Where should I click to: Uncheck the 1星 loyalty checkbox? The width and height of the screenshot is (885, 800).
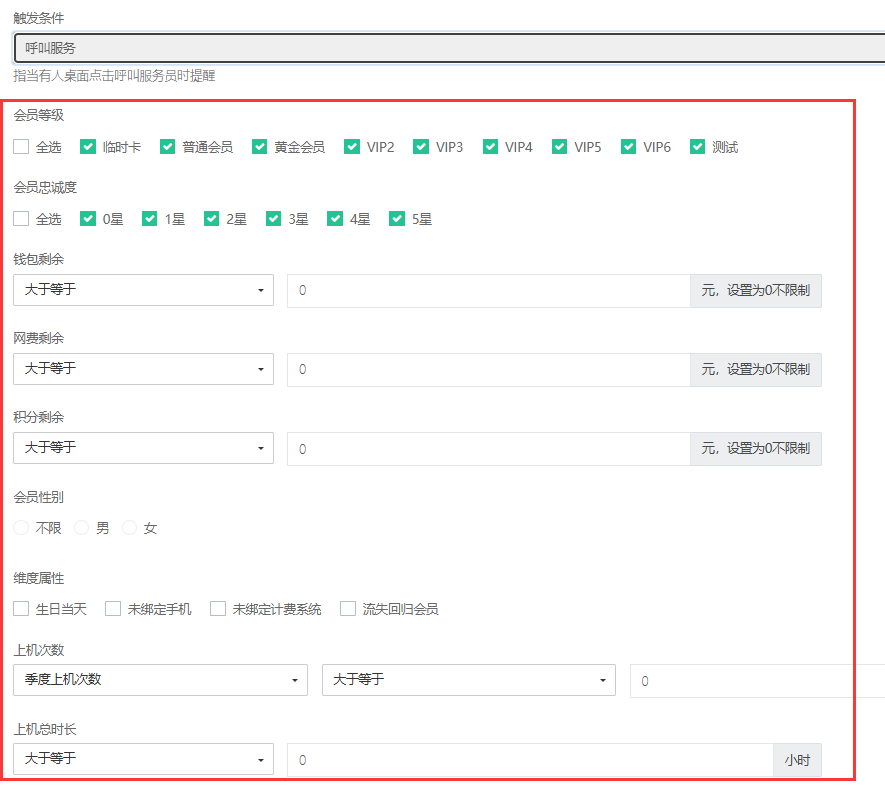(150, 218)
